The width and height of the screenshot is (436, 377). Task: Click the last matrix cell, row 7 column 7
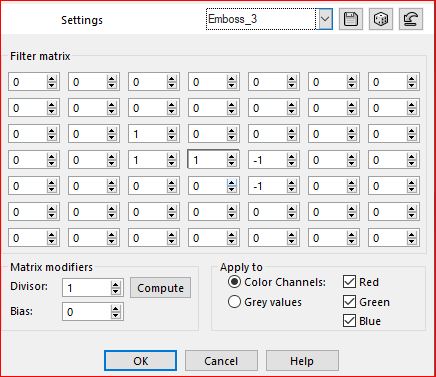[x=387, y=238]
